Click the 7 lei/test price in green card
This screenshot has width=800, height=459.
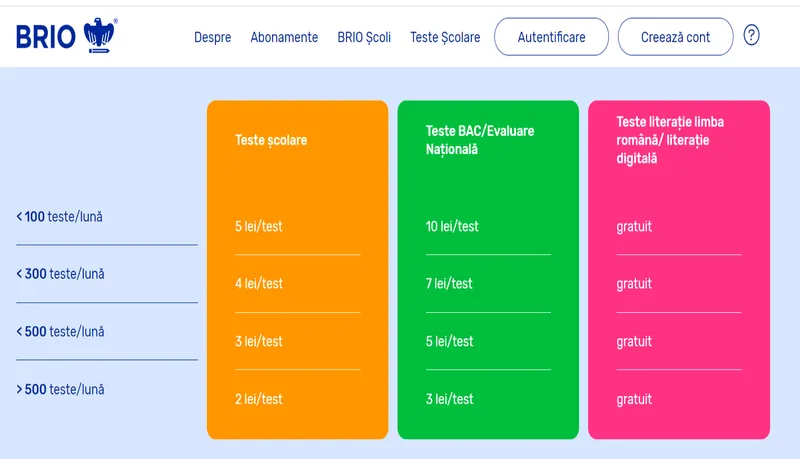point(449,284)
